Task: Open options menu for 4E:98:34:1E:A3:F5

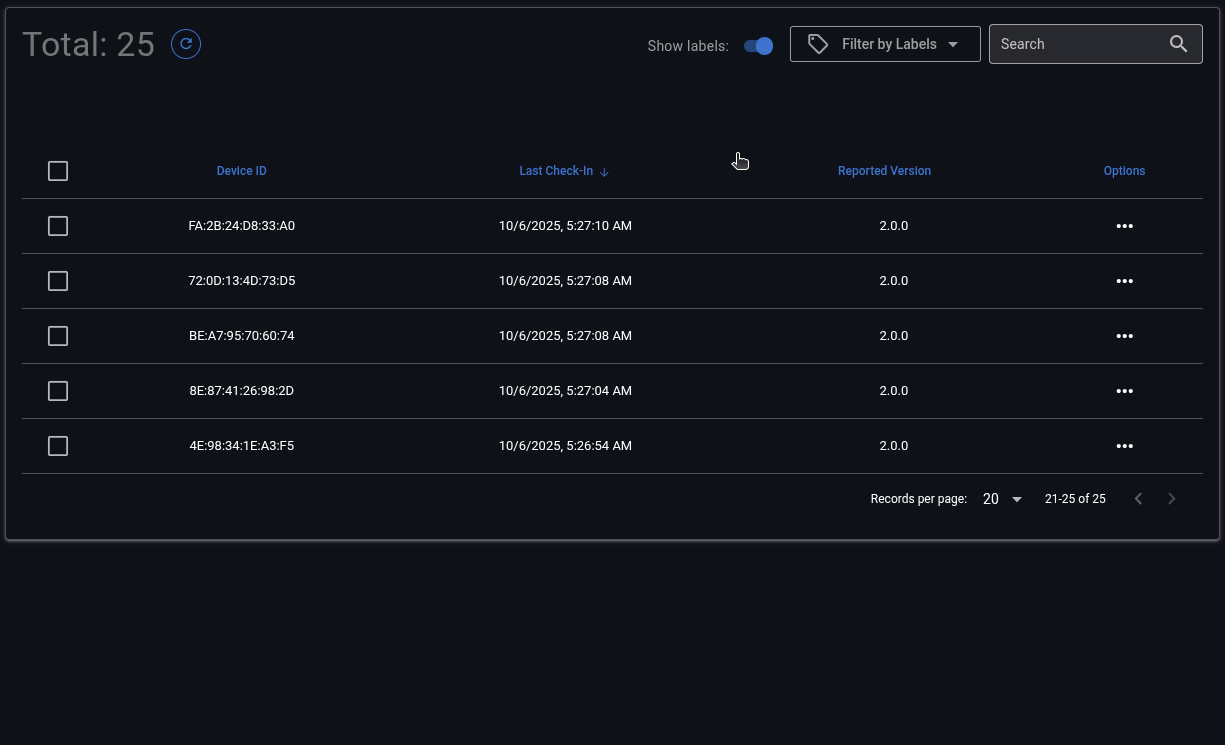Action: 1124,446
